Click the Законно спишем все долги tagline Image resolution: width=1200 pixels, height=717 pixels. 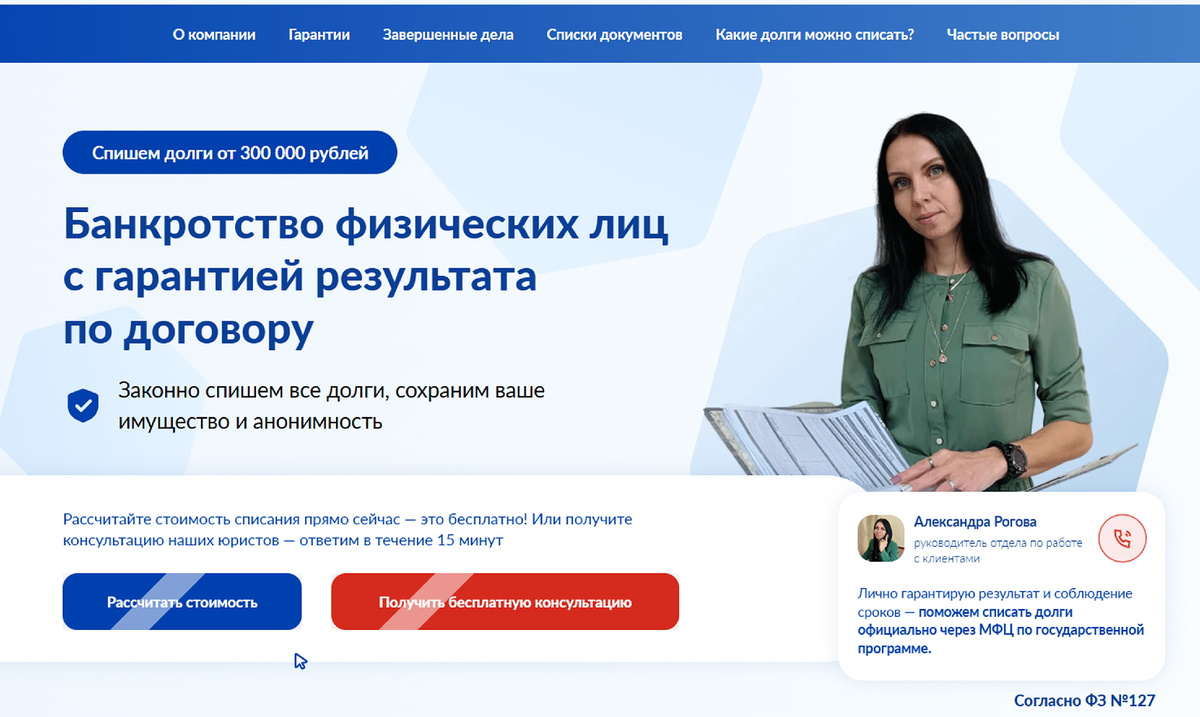point(331,405)
